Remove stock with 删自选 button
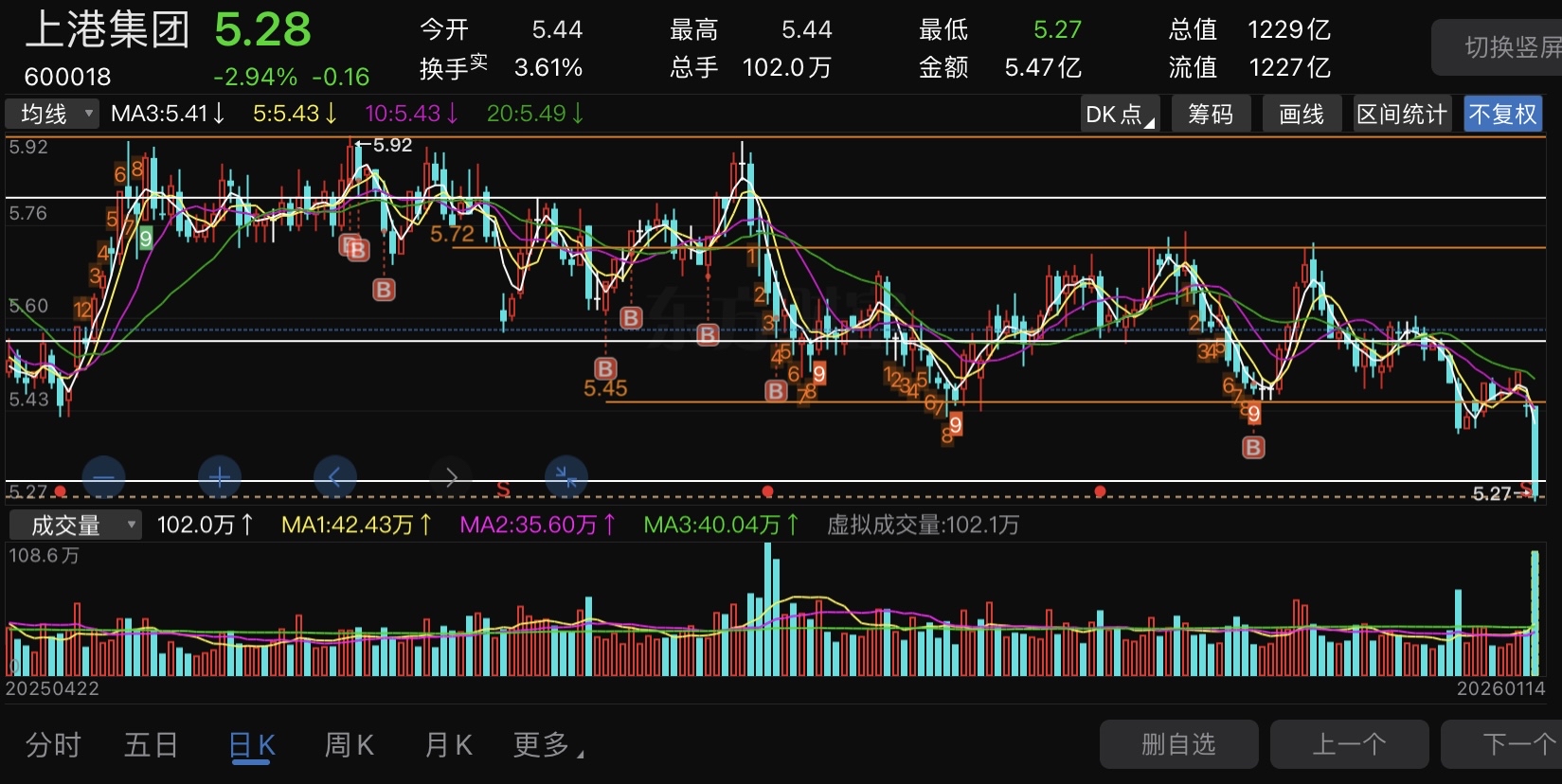 coord(1178,744)
